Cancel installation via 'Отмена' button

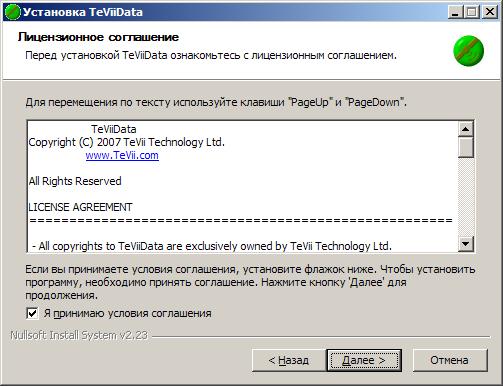click(450, 360)
